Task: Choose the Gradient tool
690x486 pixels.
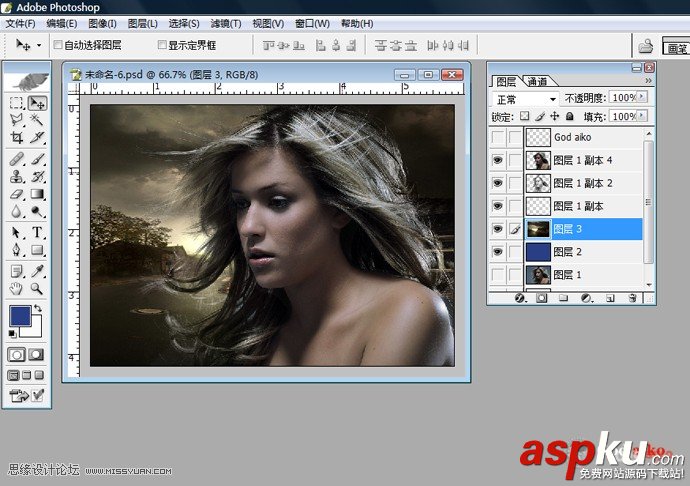Action: tap(37, 194)
